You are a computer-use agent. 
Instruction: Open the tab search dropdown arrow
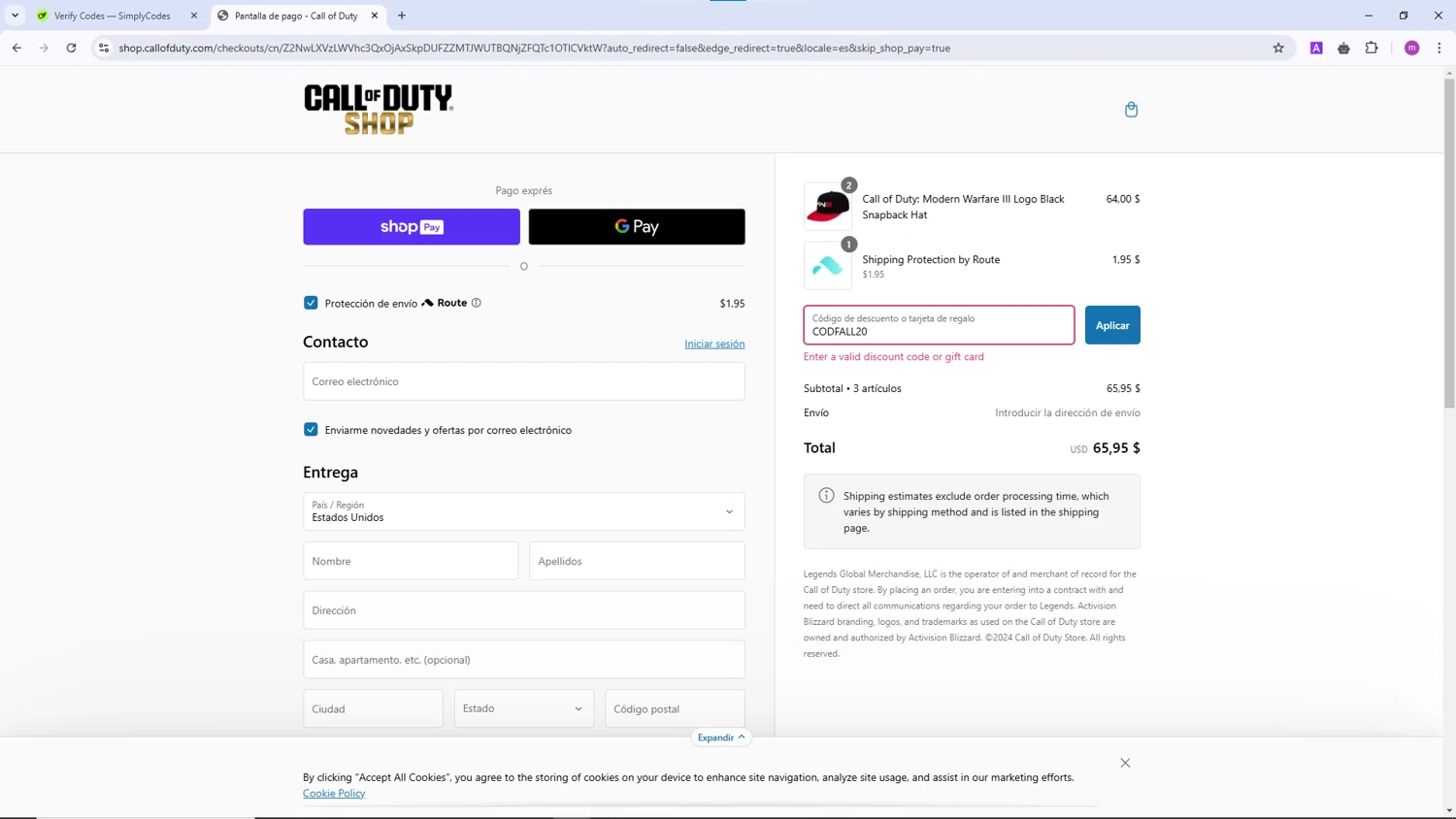click(x=15, y=16)
